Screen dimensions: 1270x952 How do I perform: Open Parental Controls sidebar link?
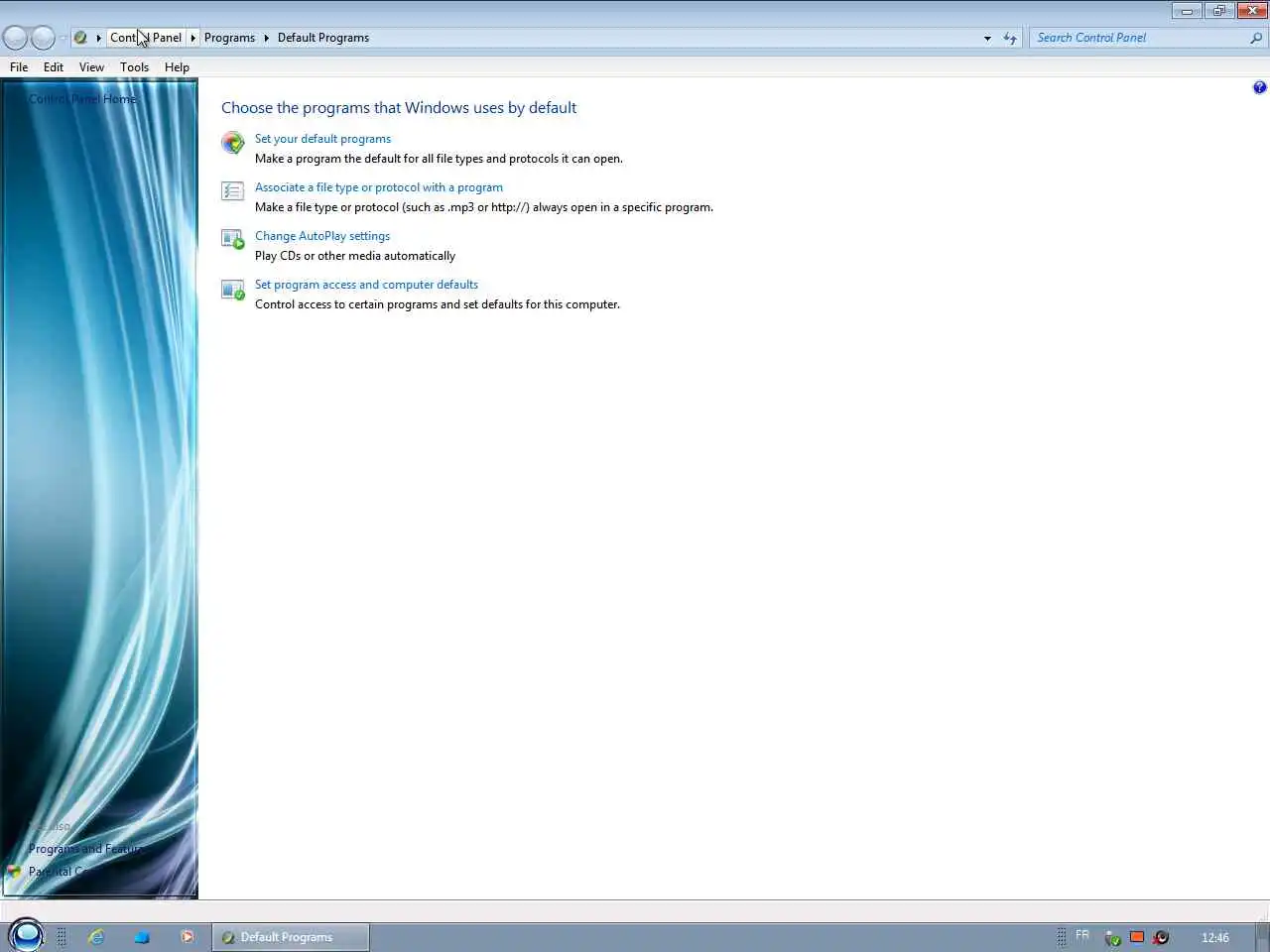[x=60, y=872]
